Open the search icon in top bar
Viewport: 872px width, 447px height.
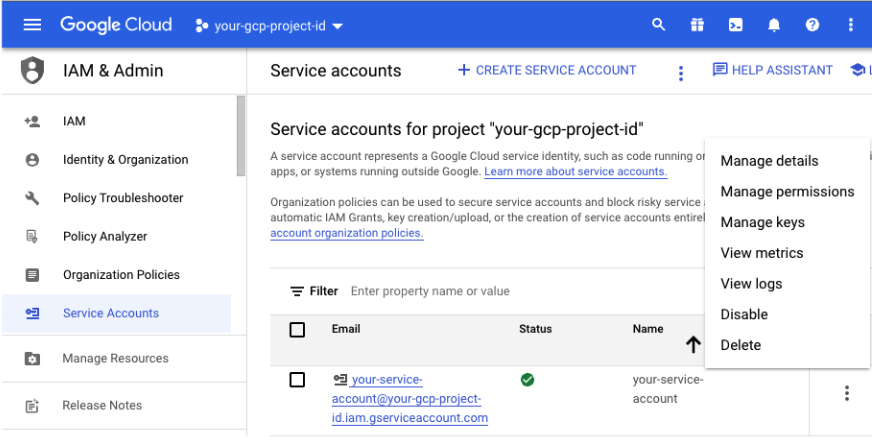[x=658, y=24]
